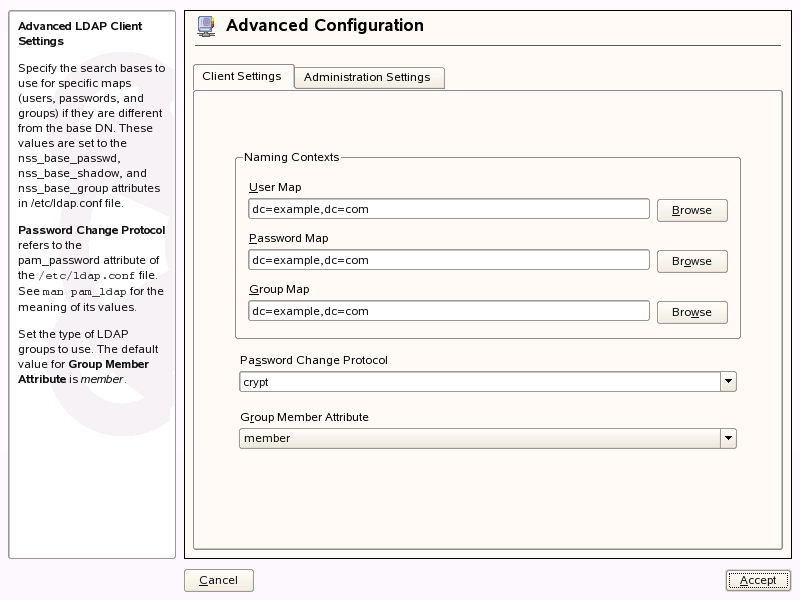The height and width of the screenshot is (600, 800).
Task: Click the Advanced Configuration title text
Action: pos(324,26)
